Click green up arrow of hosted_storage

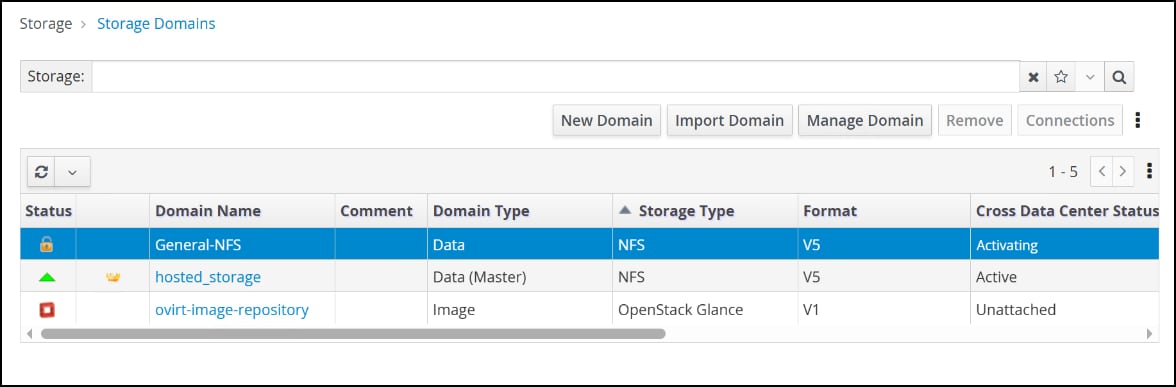click(x=46, y=277)
